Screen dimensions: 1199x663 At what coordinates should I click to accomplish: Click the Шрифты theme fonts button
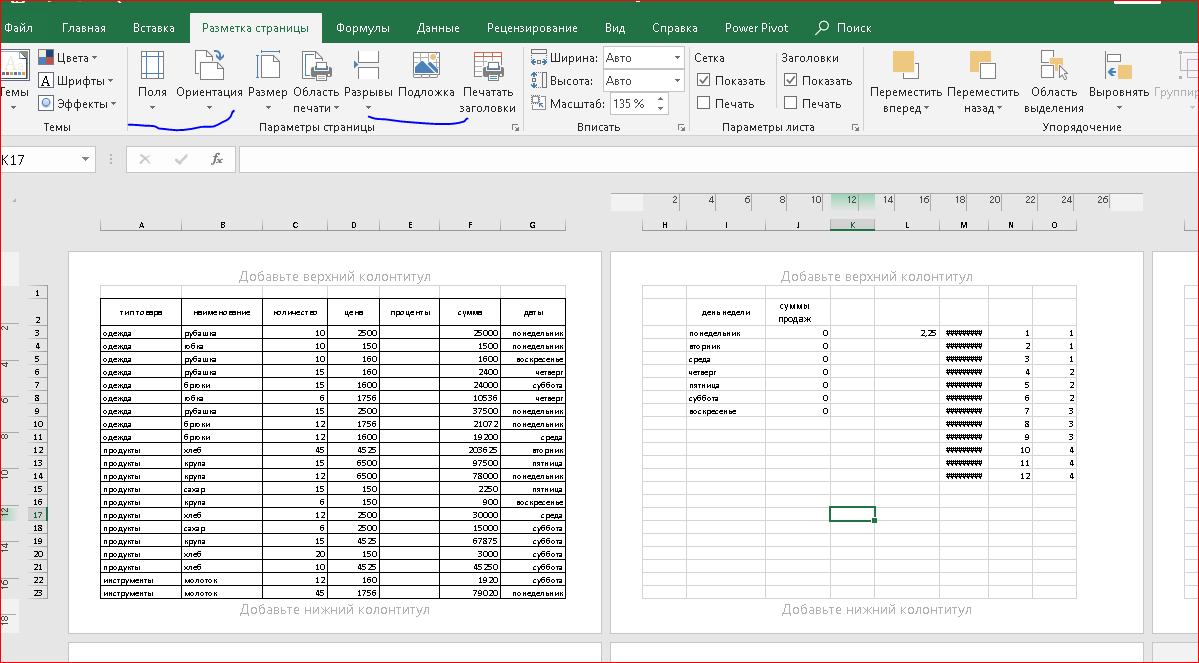point(78,80)
